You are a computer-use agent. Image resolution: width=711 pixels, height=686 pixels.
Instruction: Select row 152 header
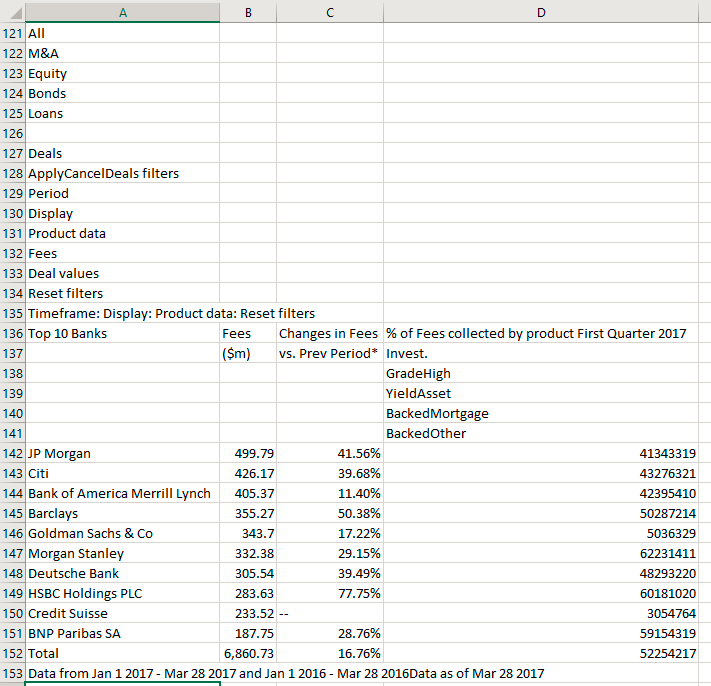click(x=13, y=653)
